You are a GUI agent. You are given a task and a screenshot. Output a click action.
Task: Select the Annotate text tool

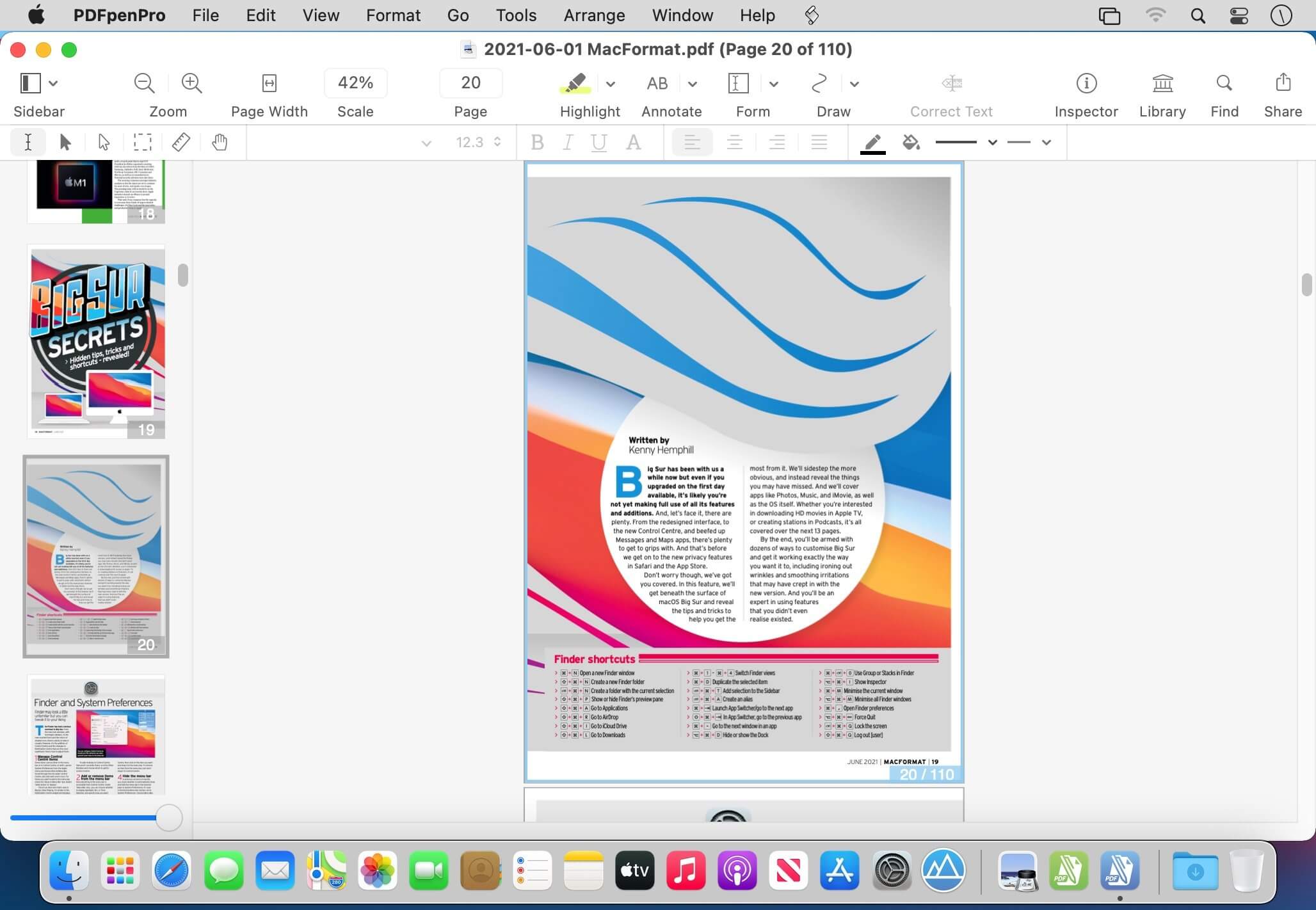pyautogui.click(x=657, y=83)
